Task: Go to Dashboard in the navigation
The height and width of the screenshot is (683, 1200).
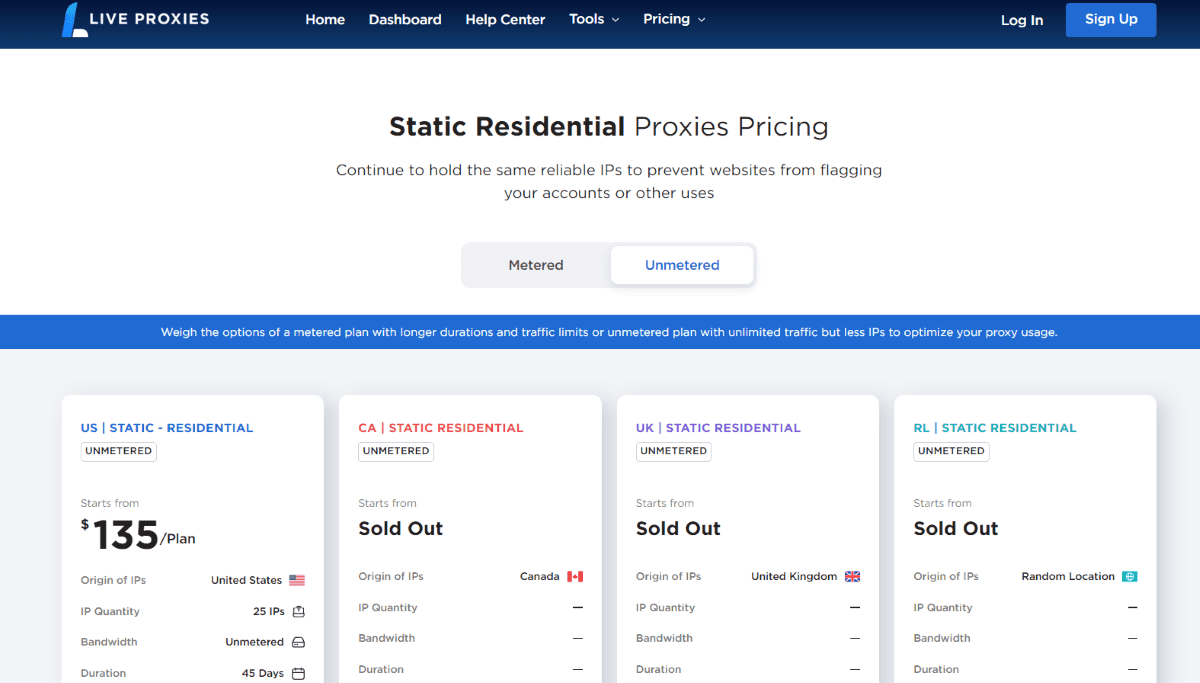Action: [405, 20]
